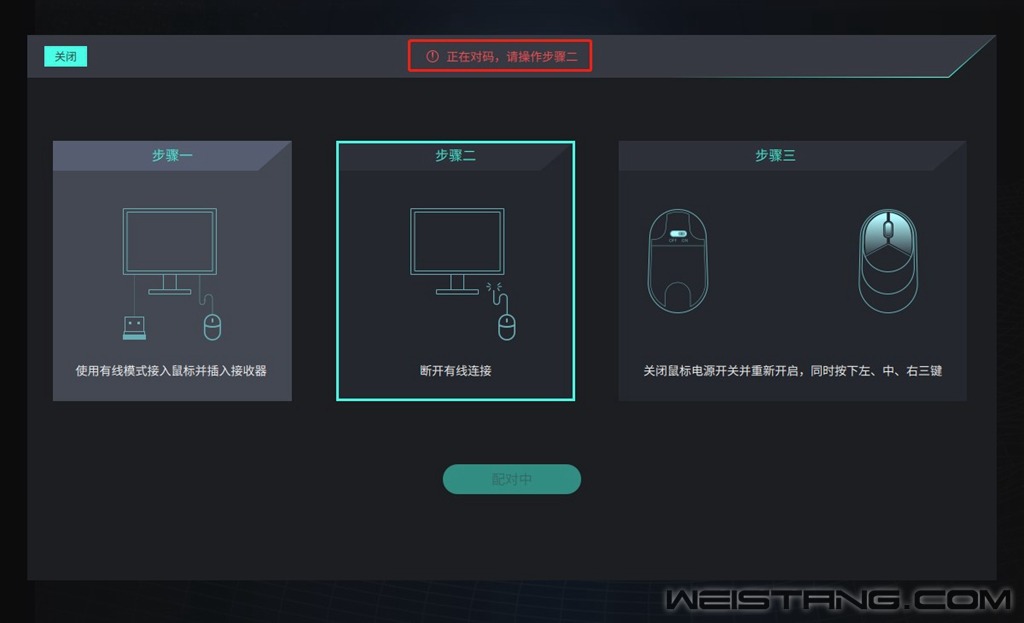Click the monitor icon in step one
1024x623 pixels.
pyautogui.click(x=170, y=251)
